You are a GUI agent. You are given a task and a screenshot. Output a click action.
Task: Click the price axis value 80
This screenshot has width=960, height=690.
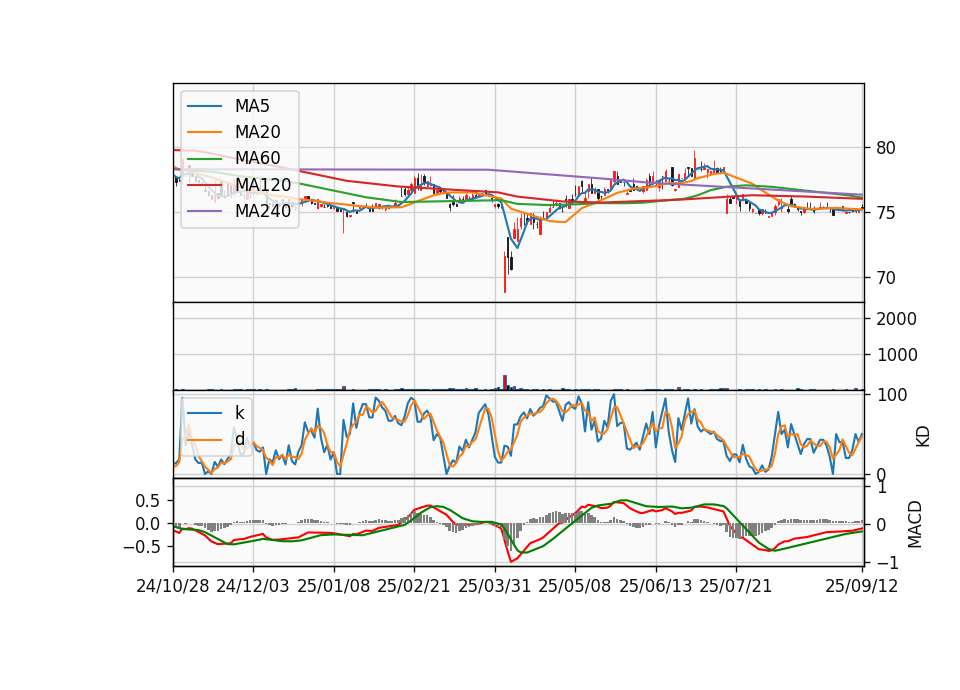(886, 148)
